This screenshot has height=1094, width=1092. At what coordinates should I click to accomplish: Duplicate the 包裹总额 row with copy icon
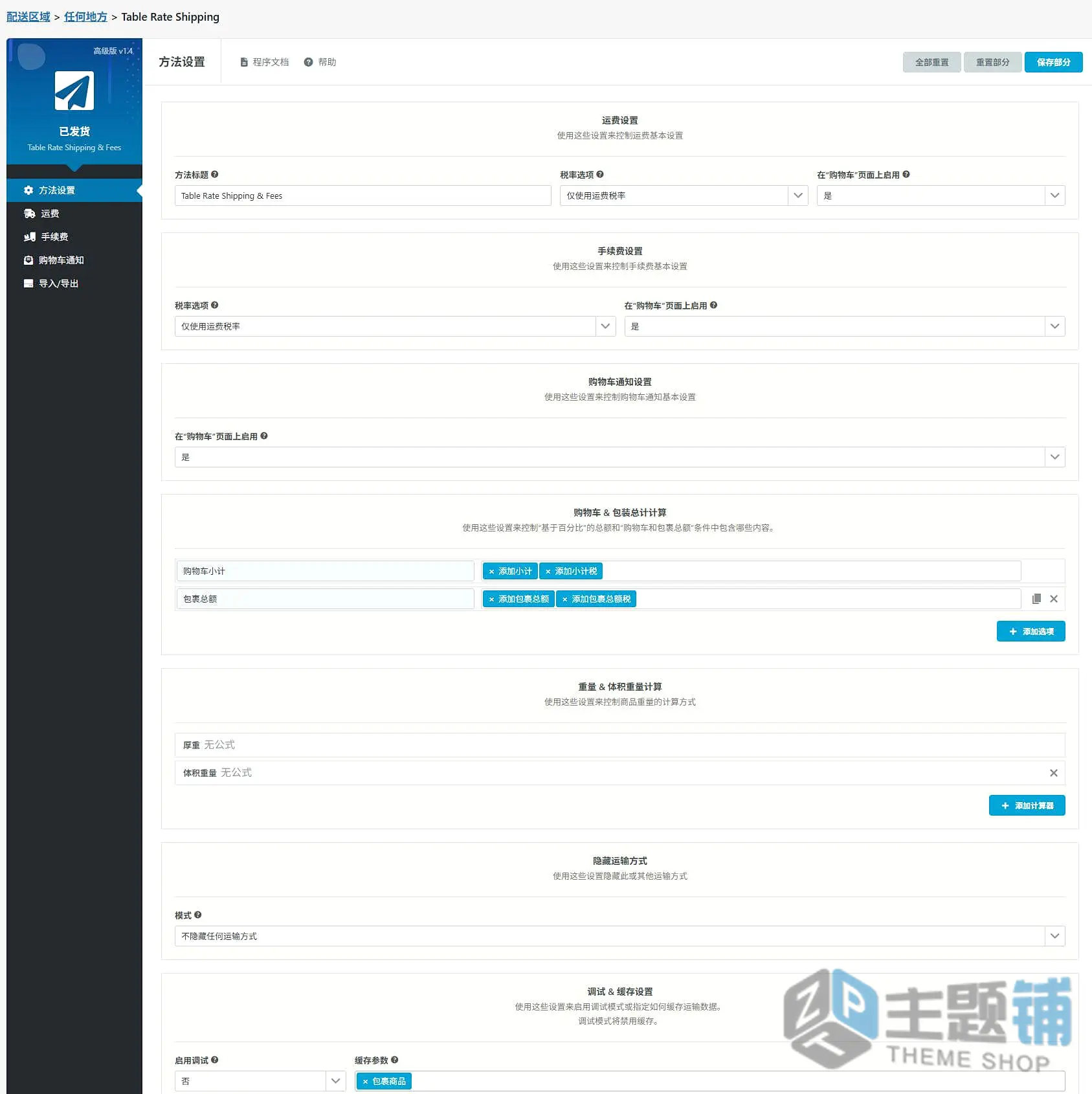(x=1036, y=599)
